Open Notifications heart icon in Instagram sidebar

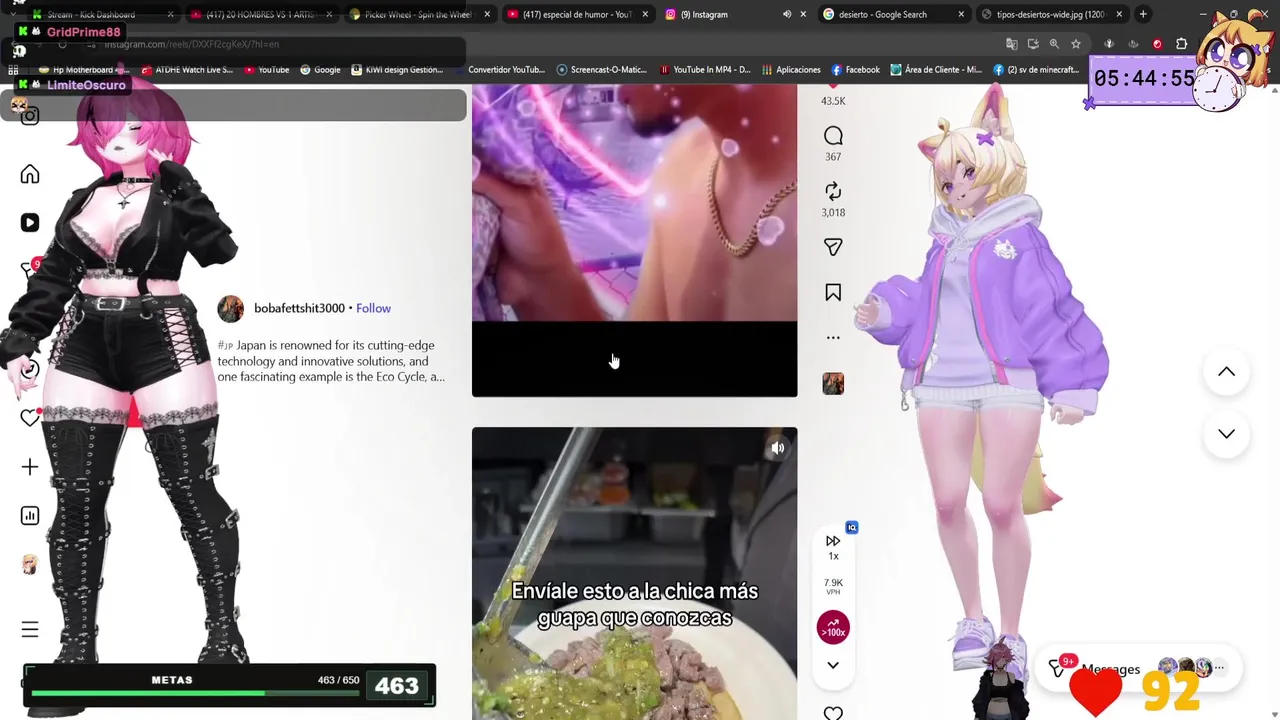[30, 418]
